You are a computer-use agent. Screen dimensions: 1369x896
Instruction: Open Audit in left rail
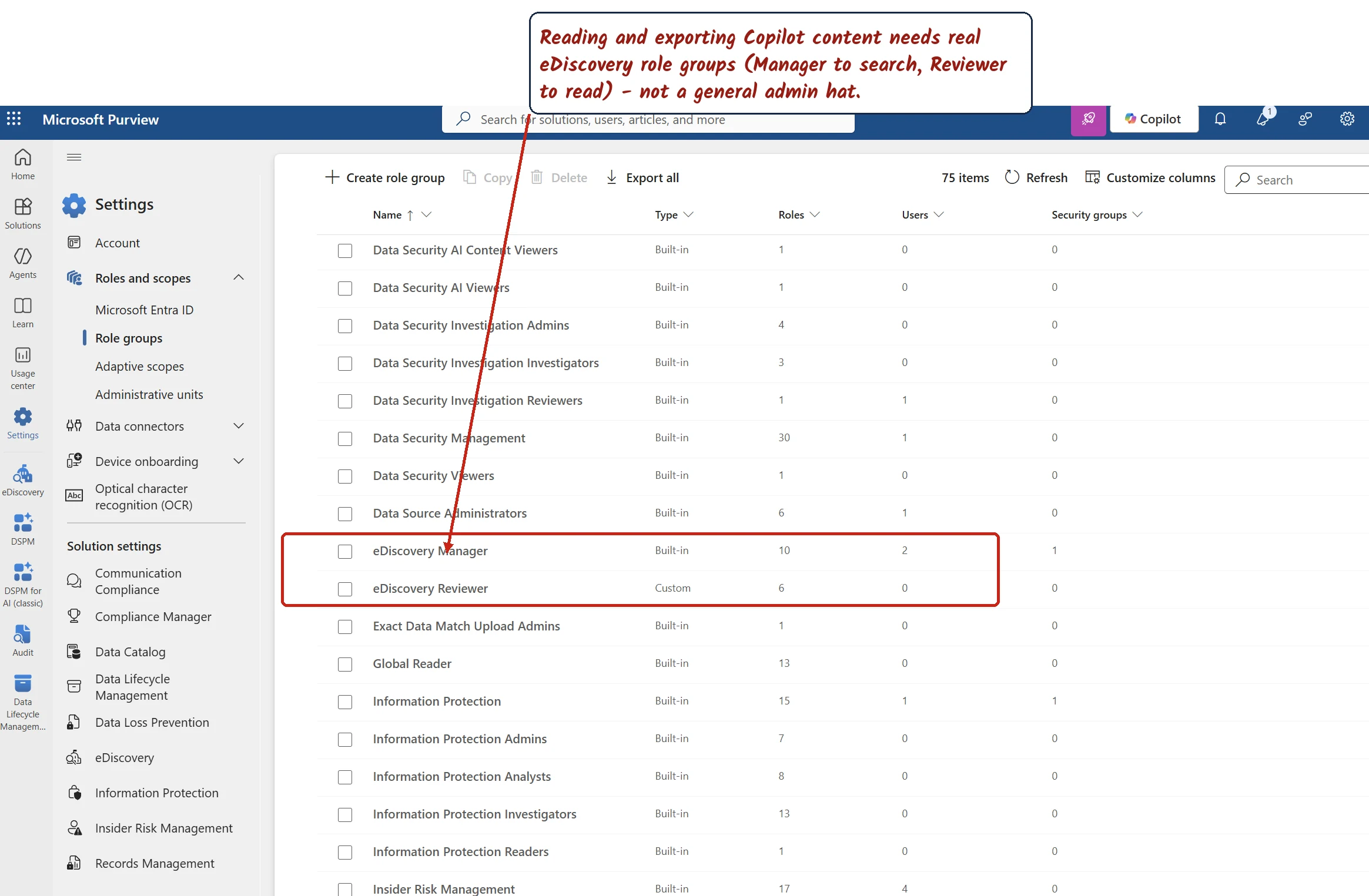pyautogui.click(x=23, y=641)
